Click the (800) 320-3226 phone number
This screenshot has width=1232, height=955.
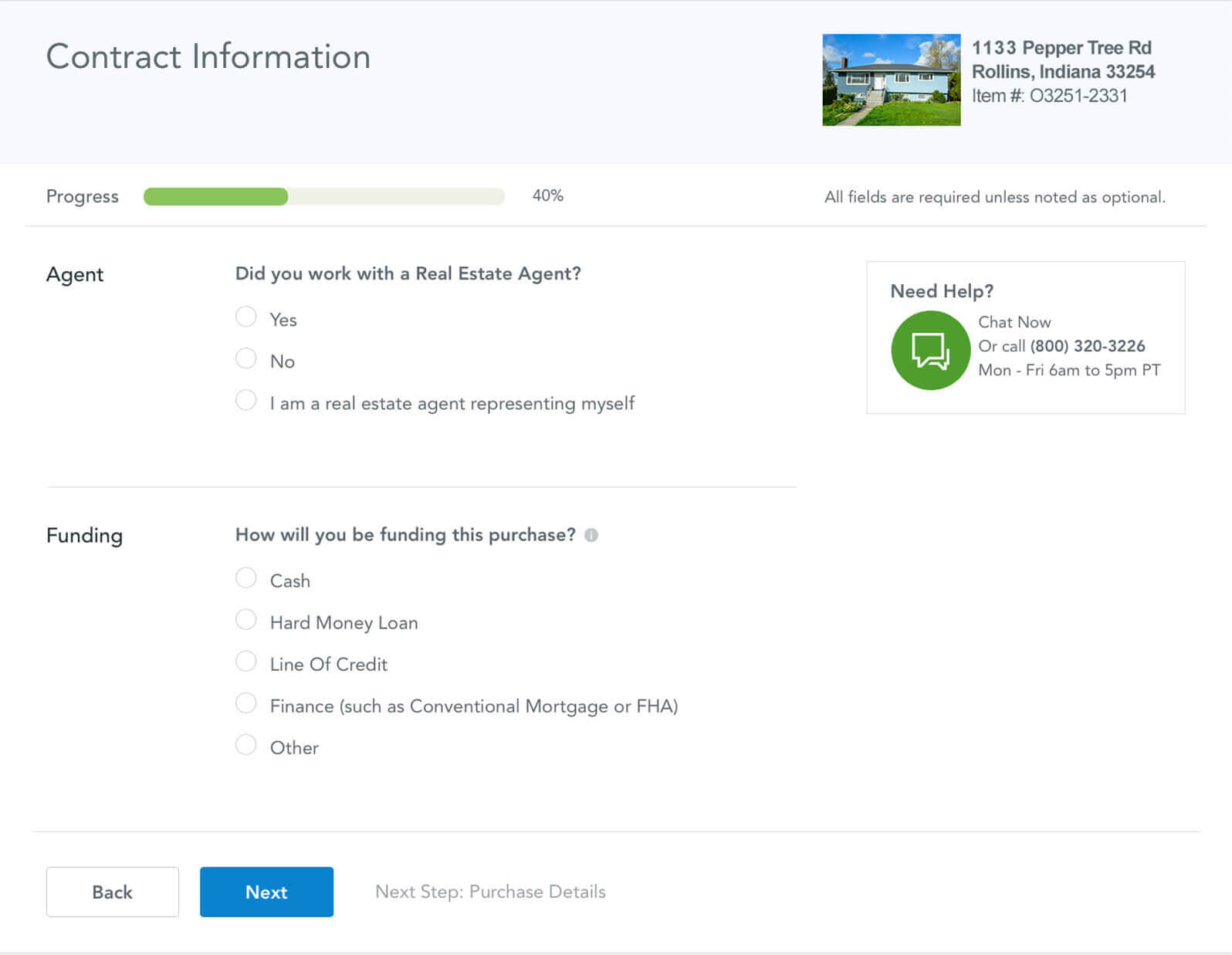(1087, 346)
